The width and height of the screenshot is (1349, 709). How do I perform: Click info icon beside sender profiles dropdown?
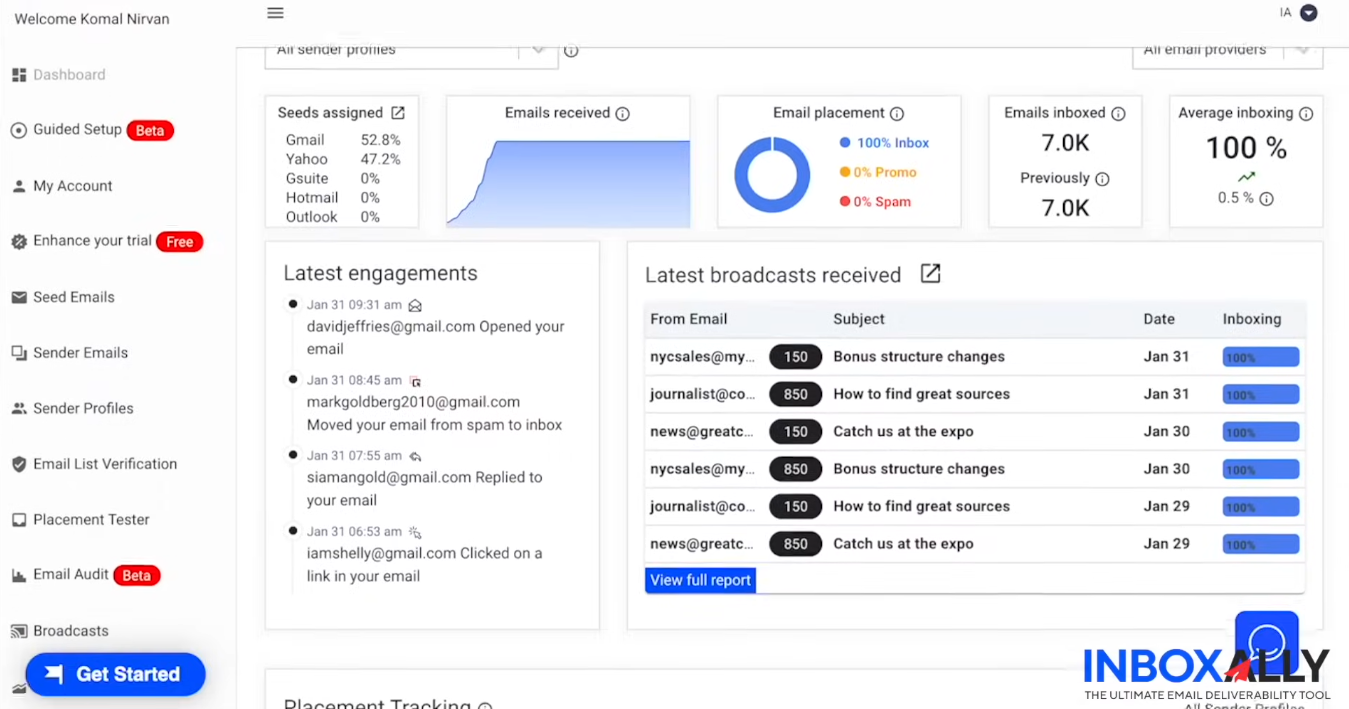(571, 51)
